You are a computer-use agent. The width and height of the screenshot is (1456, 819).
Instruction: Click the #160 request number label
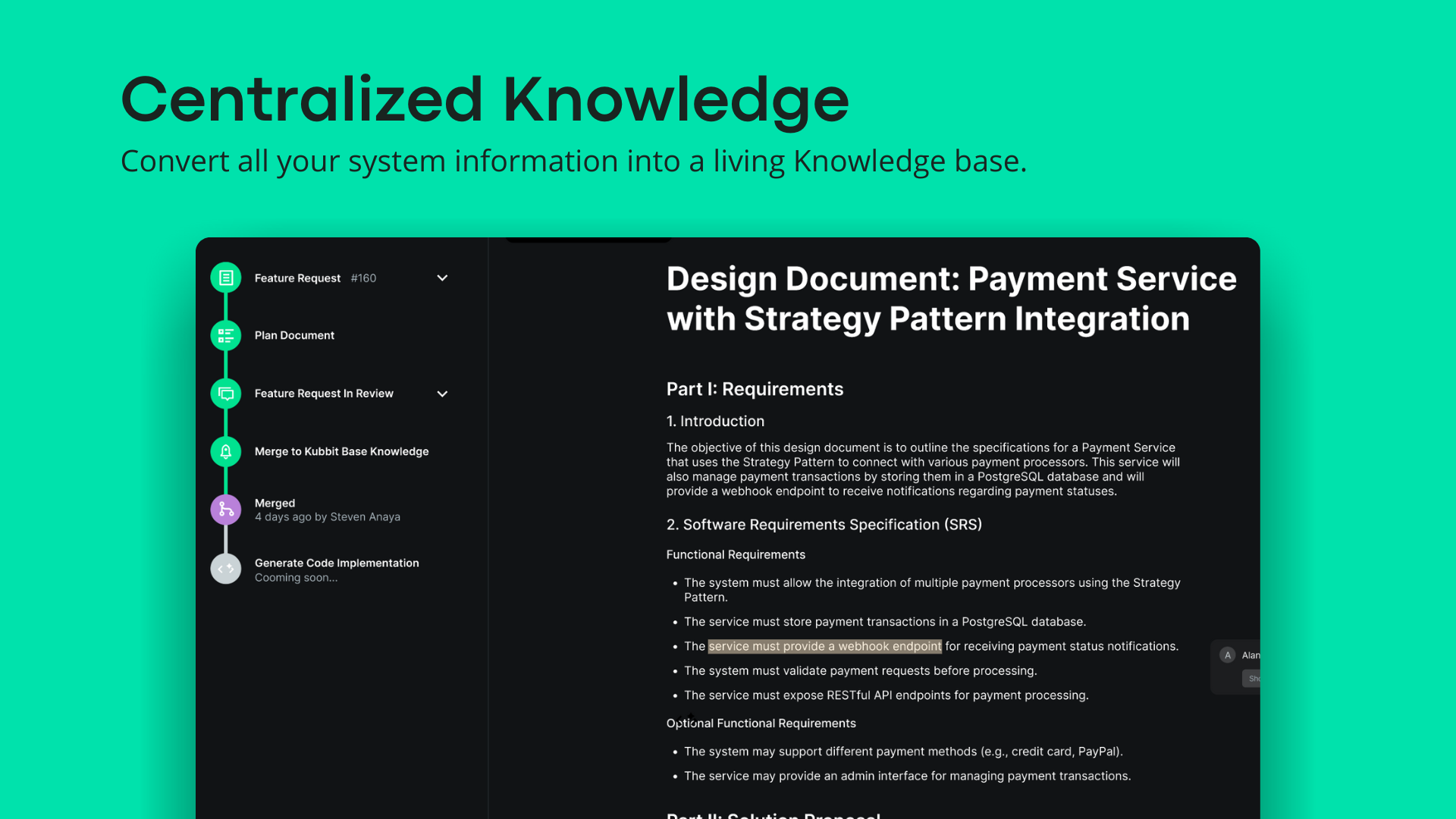[x=363, y=278]
